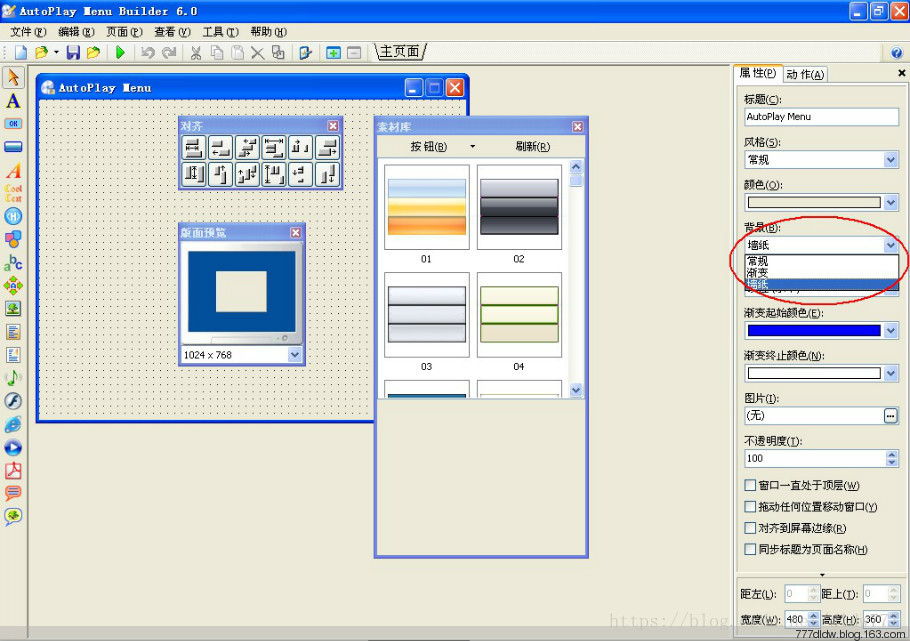Image resolution: width=910 pixels, height=641 pixels.
Task: Click the first icon in the 对齐 alignment panel
Action: click(x=193, y=147)
